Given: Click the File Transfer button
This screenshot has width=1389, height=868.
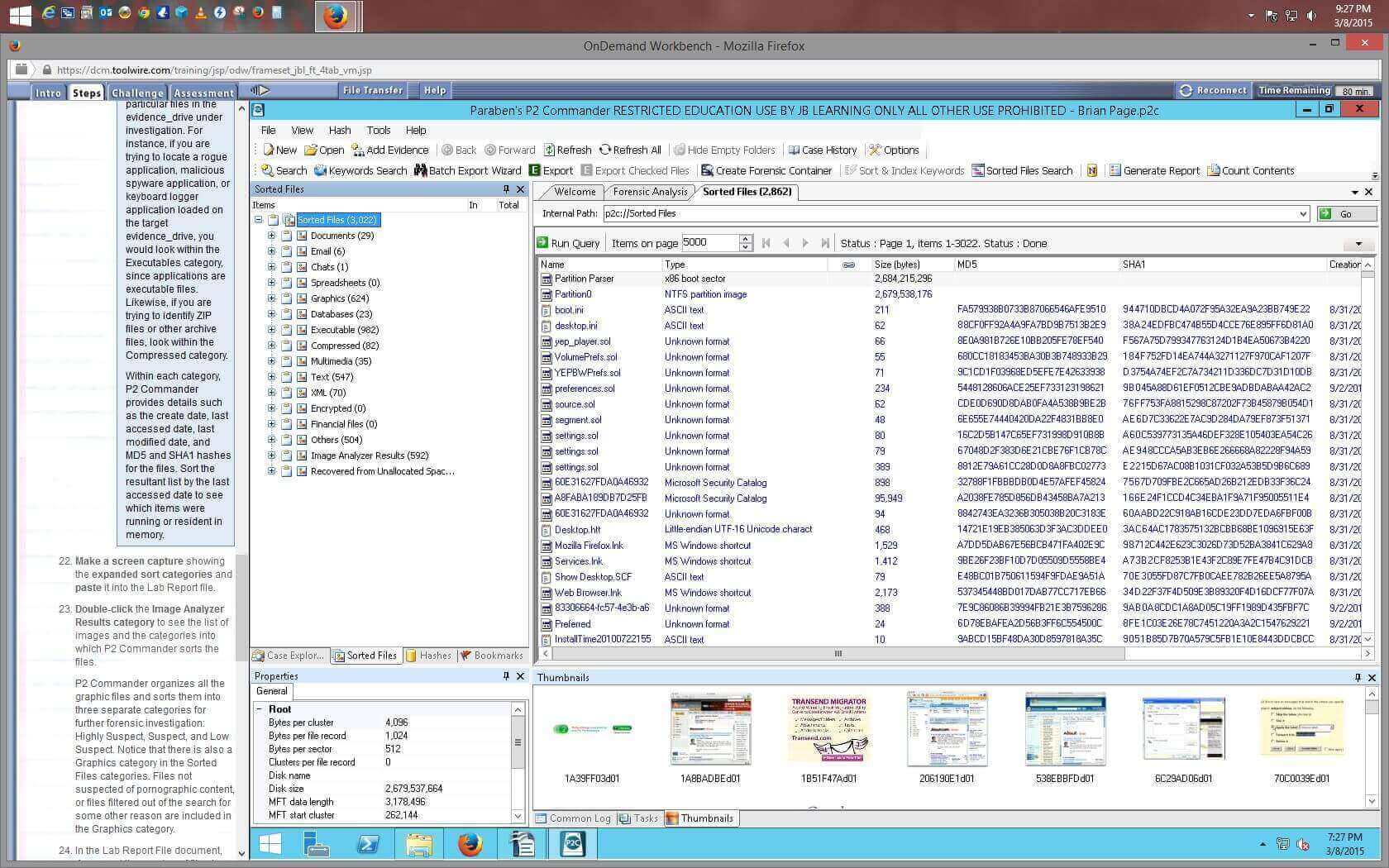Looking at the screenshot, I should (373, 90).
